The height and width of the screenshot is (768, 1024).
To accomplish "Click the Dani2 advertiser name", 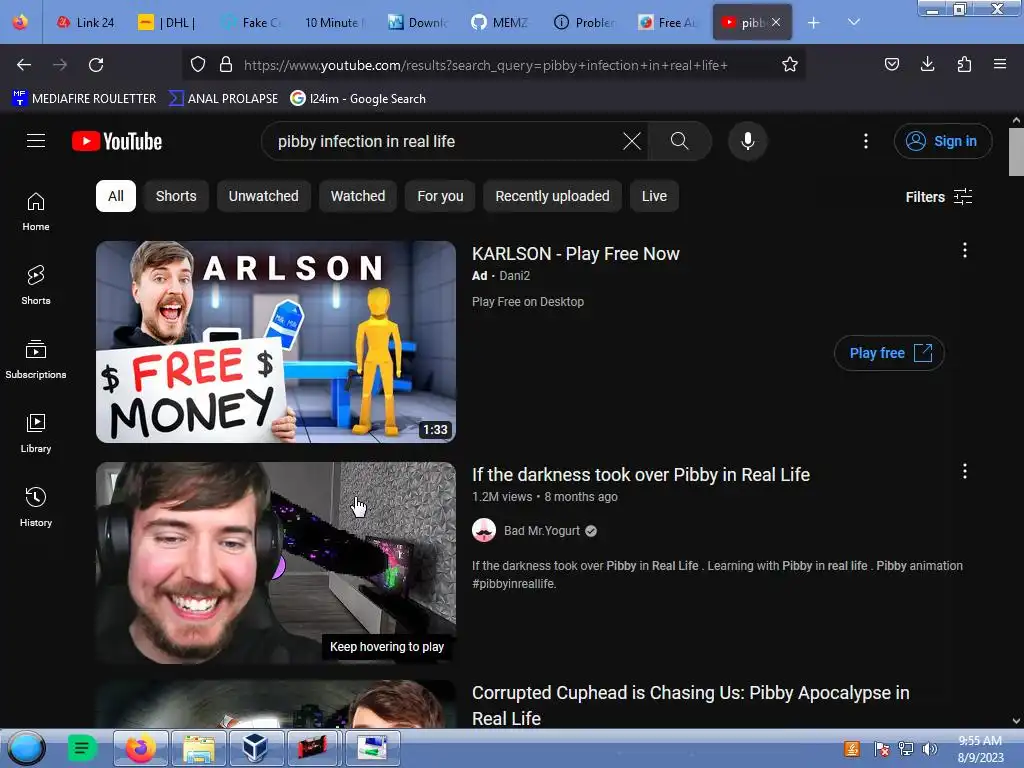I will 515,276.
